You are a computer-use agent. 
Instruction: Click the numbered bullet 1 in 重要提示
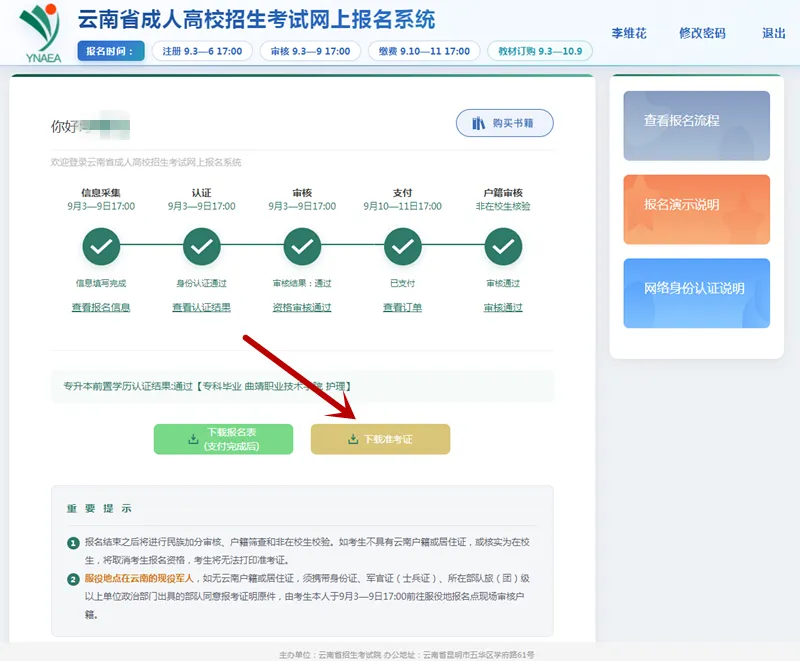(x=73, y=543)
